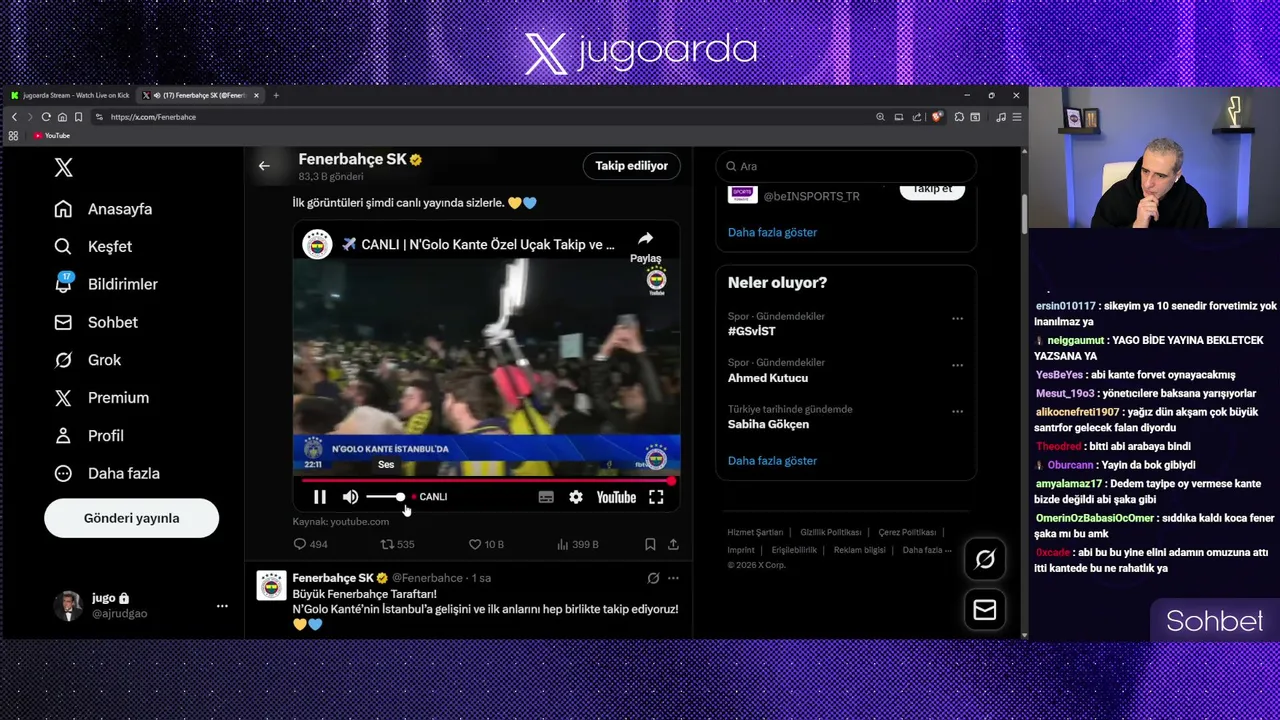View analytics showing 399 B views
The height and width of the screenshot is (720, 1280).
click(577, 544)
